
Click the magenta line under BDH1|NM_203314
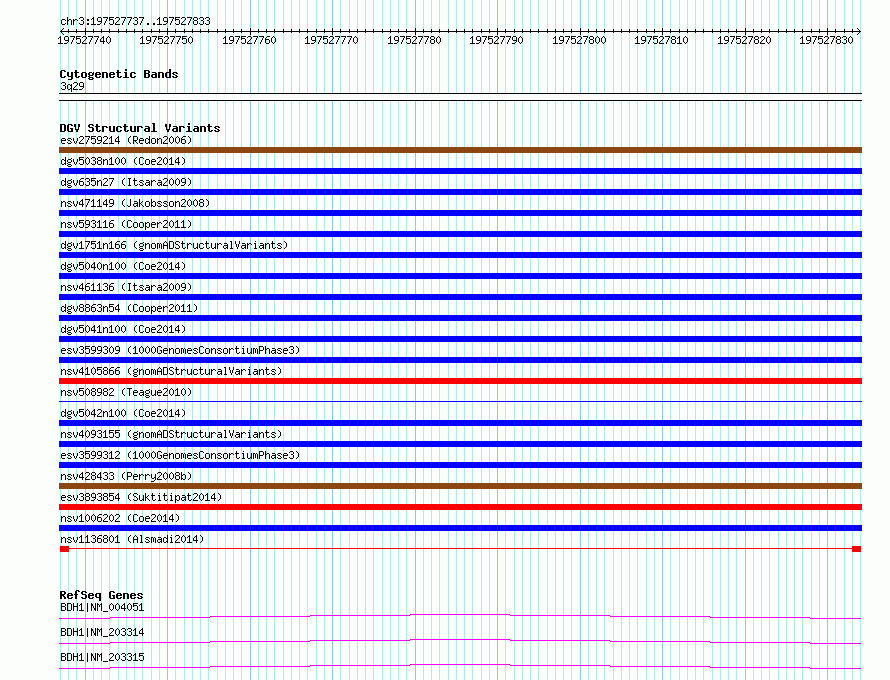460,641
